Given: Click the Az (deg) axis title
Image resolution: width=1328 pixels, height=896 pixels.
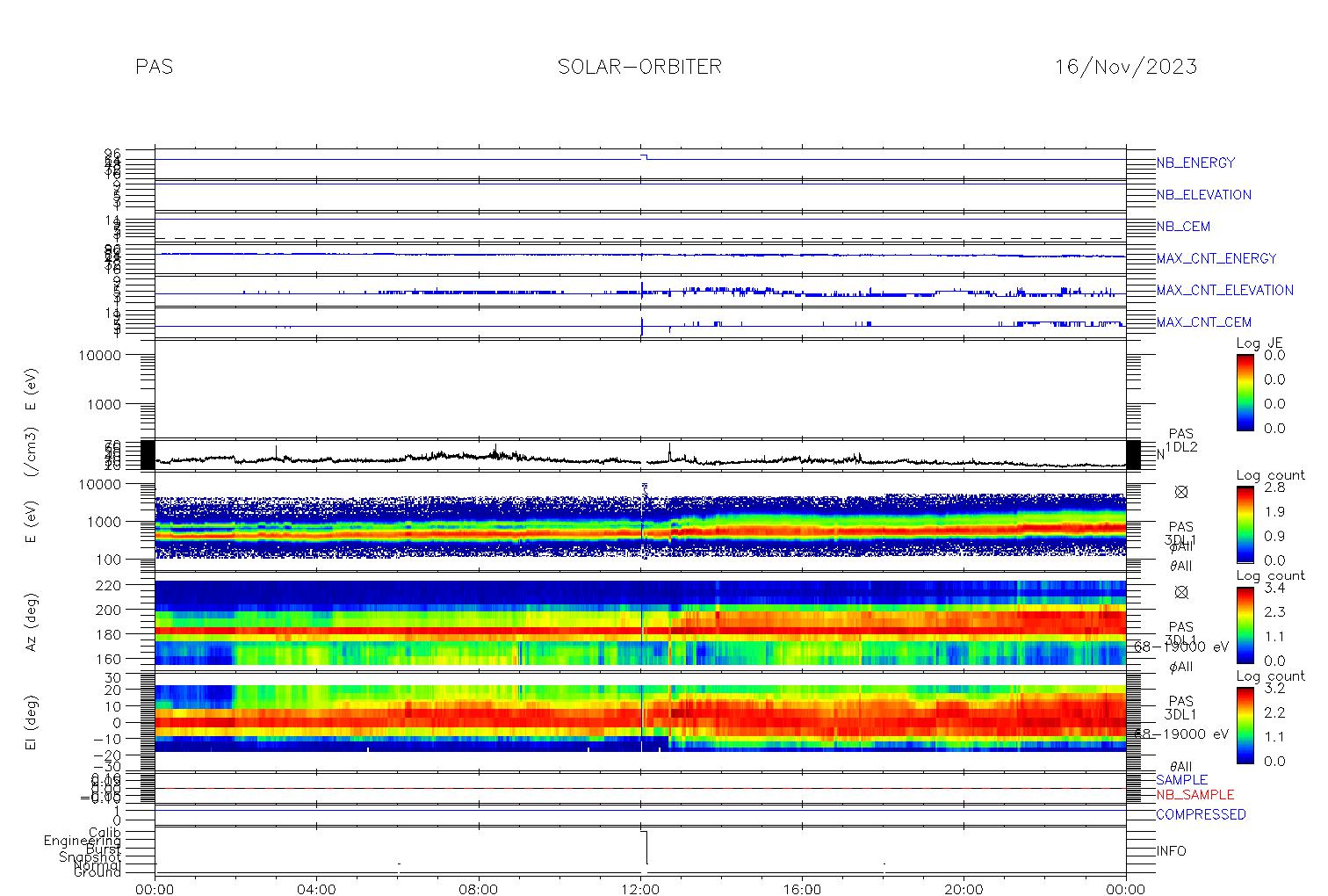Looking at the screenshot, I should pyautogui.click(x=32, y=623).
